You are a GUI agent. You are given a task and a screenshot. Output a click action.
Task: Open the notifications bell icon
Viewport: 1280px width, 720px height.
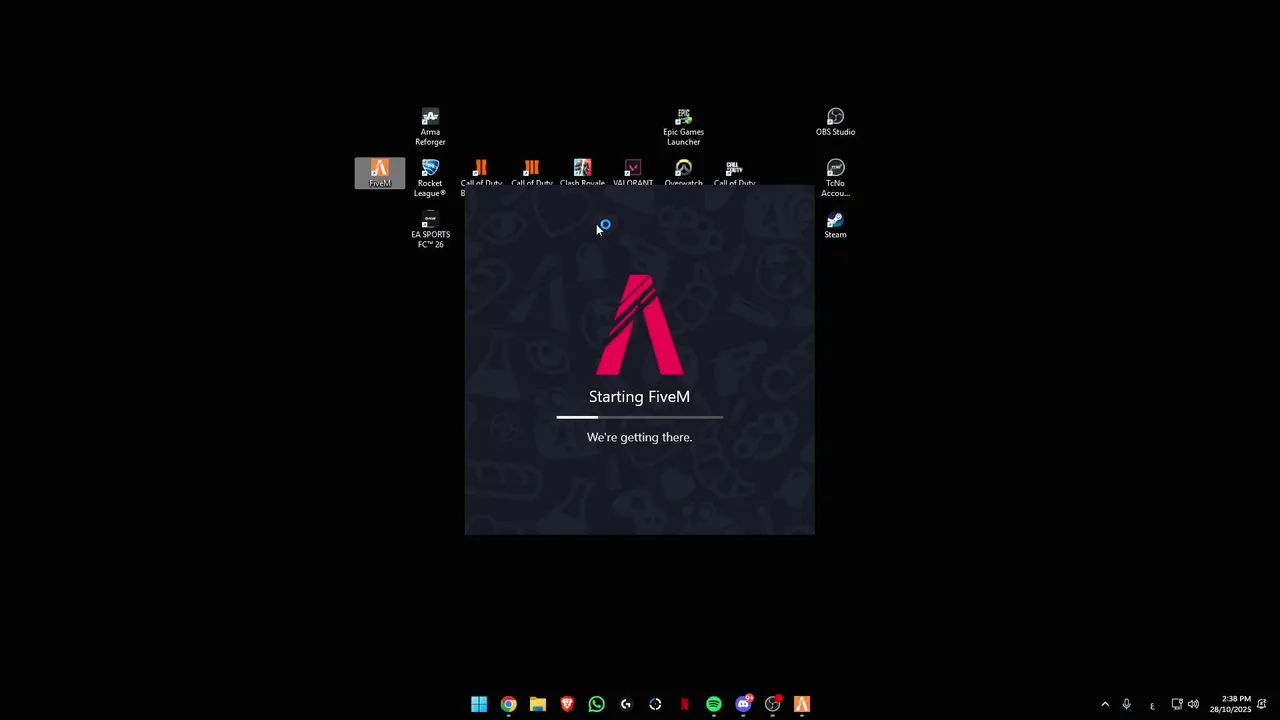(1262, 704)
